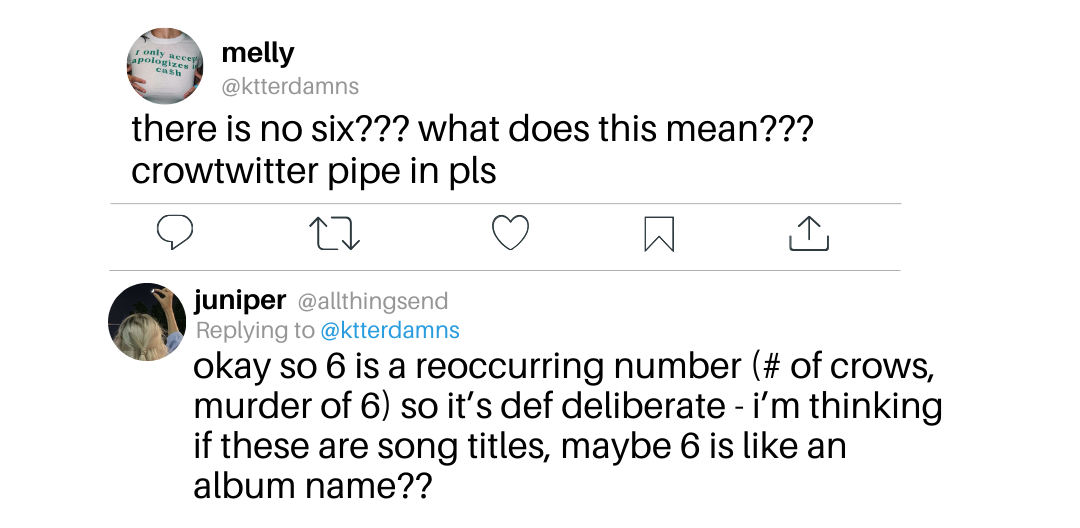The height and width of the screenshot is (528, 1080).
Task: Click juniper's display name
Action: tap(240, 300)
